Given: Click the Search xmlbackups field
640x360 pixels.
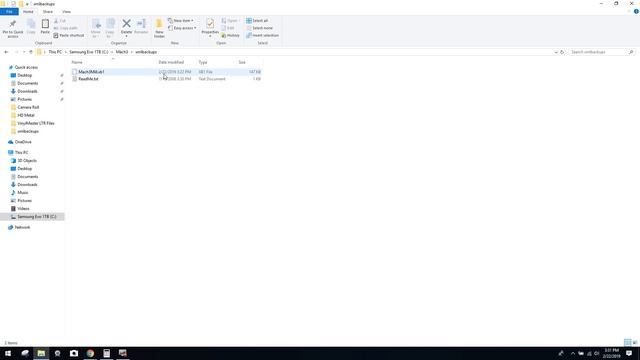Looking at the screenshot, I should tap(602, 52).
